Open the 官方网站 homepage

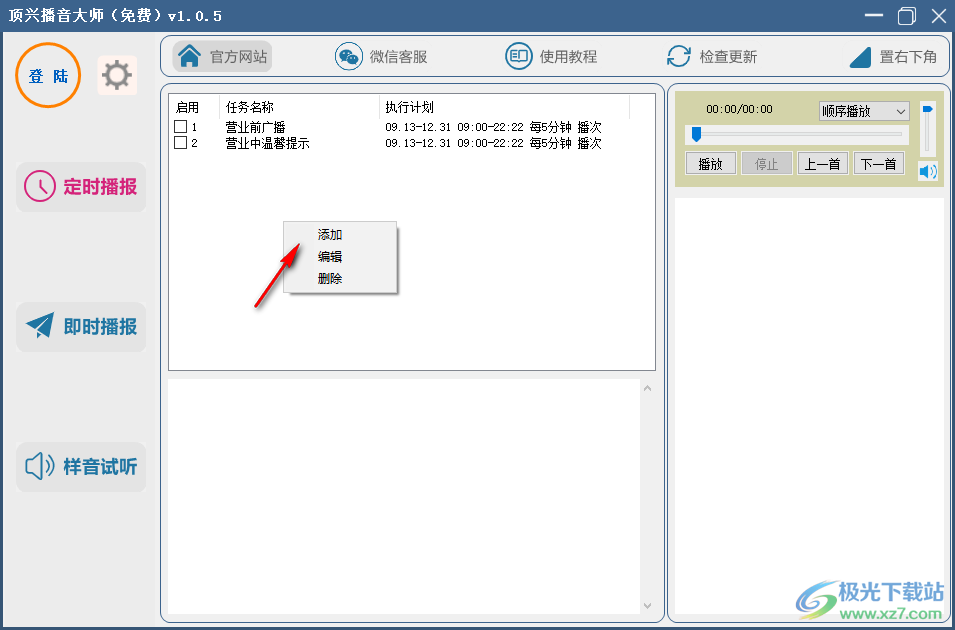pyautogui.click(x=221, y=56)
